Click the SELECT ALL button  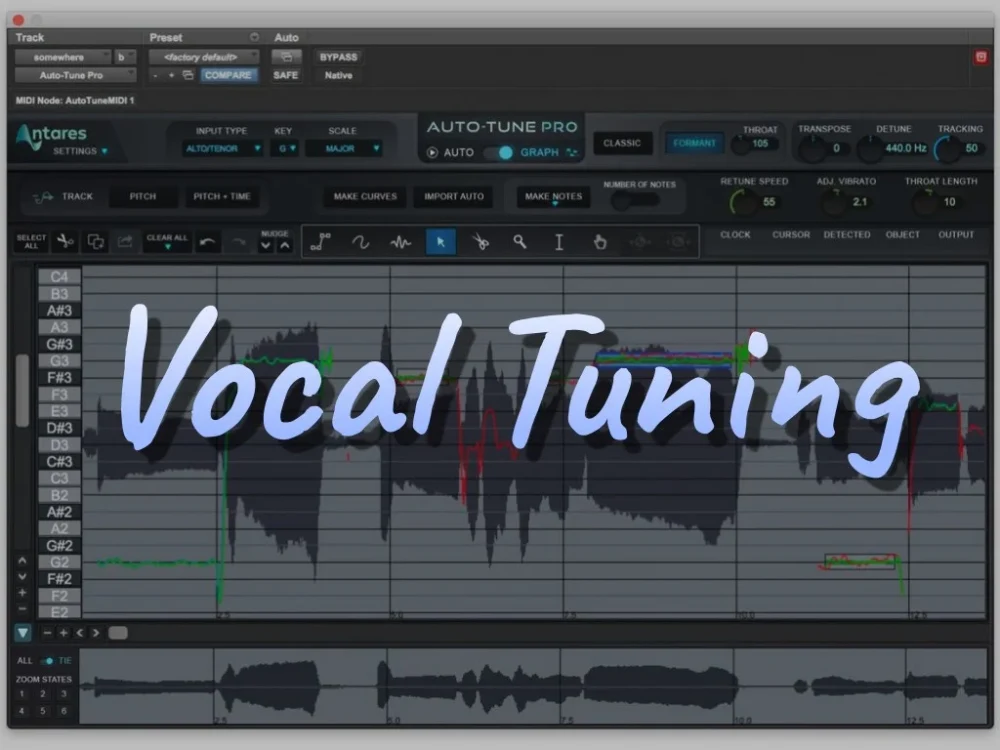click(31, 241)
